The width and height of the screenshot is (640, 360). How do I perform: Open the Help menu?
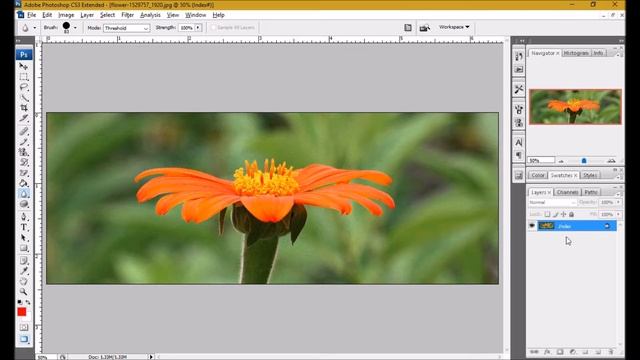coord(218,15)
